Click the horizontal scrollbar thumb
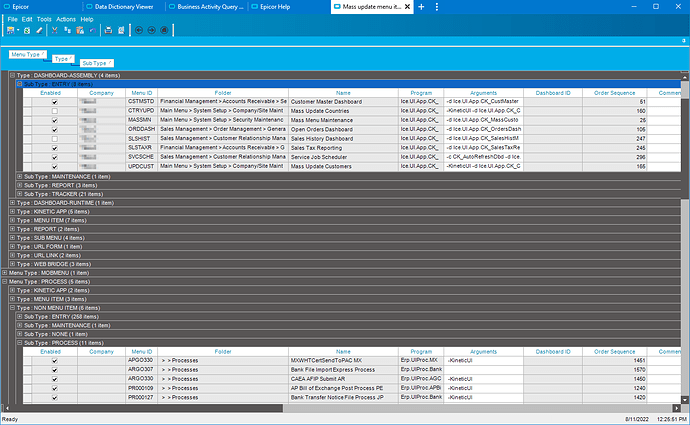 (x=145, y=408)
